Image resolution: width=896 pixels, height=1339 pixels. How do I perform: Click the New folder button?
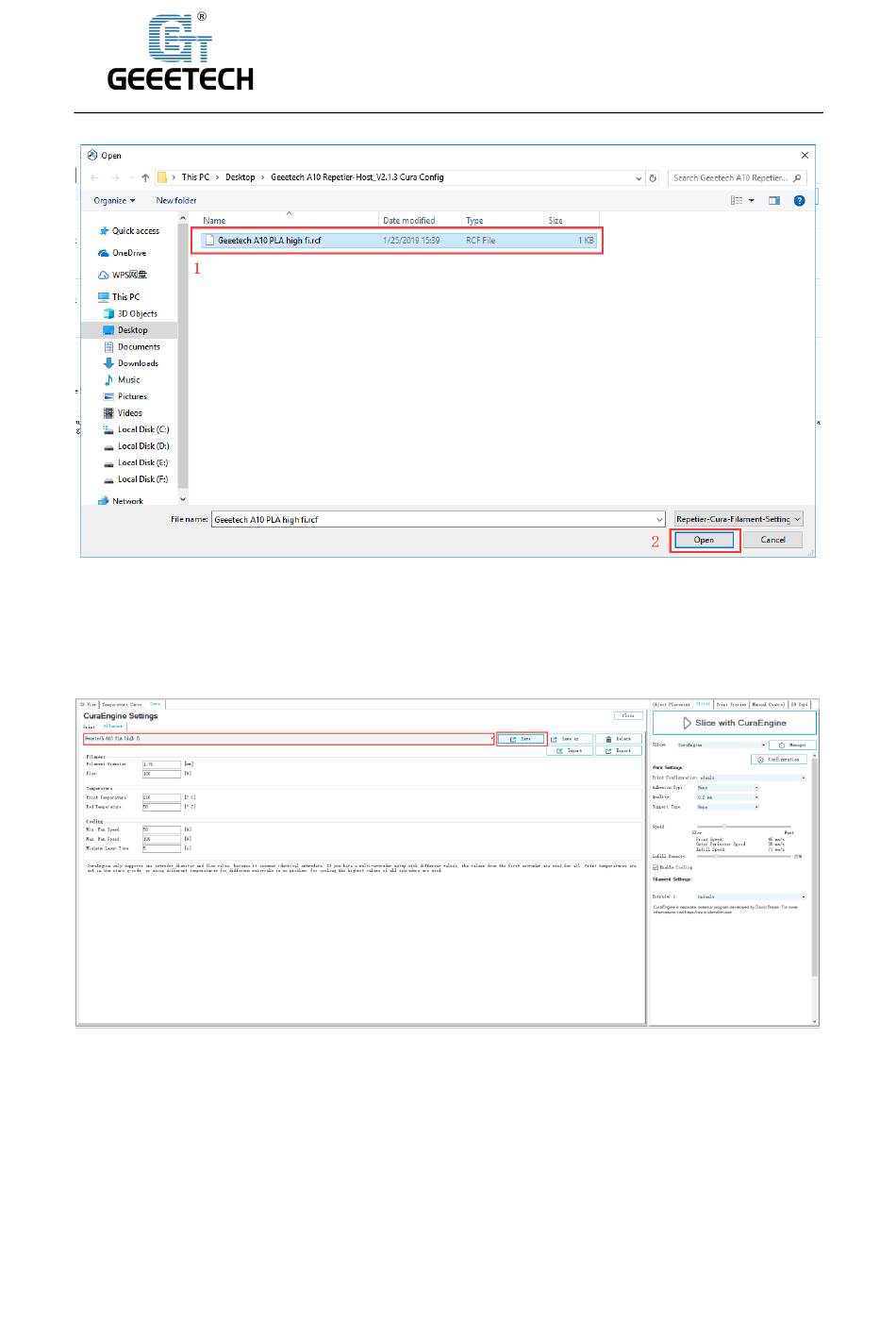coord(176,200)
